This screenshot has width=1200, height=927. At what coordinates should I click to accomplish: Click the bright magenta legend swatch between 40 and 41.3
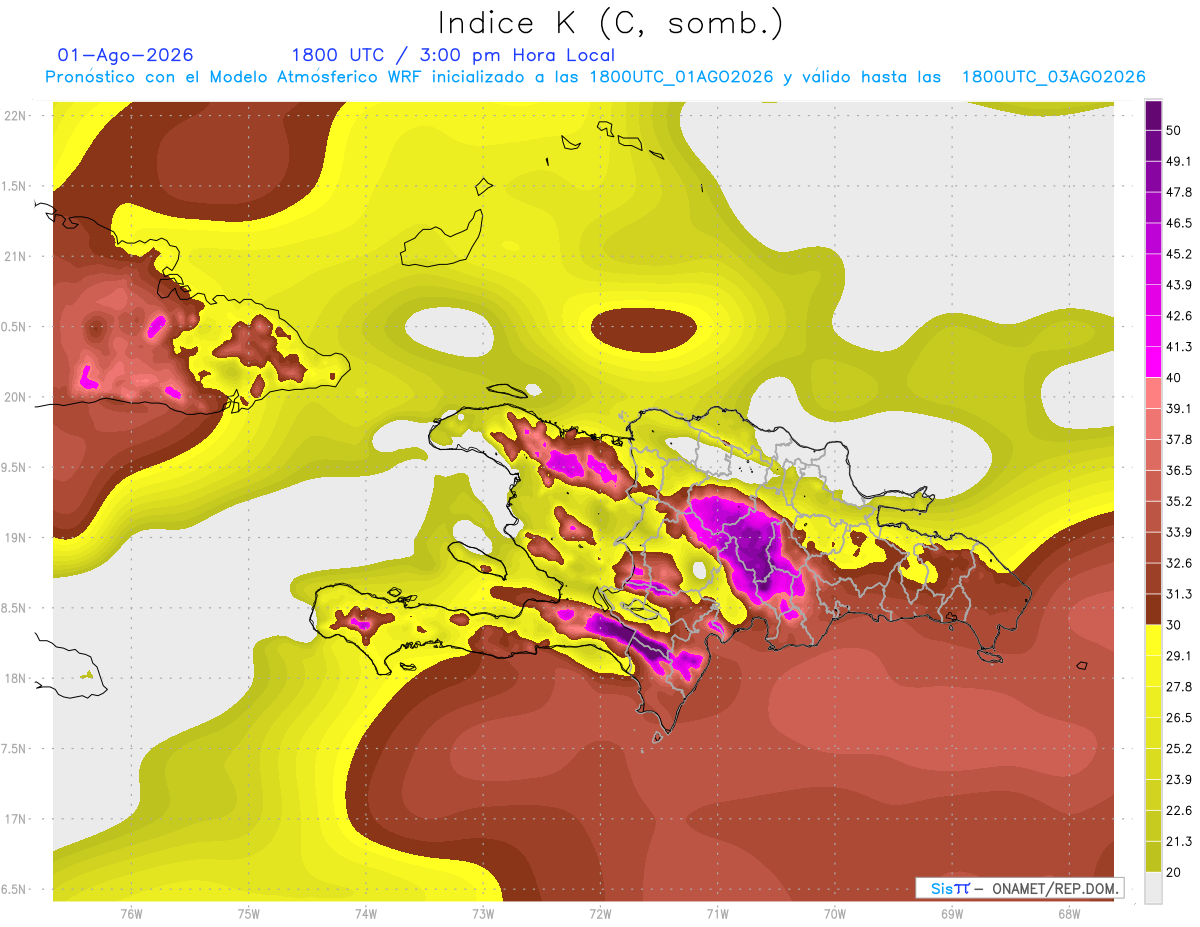pyautogui.click(x=1153, y=362)
